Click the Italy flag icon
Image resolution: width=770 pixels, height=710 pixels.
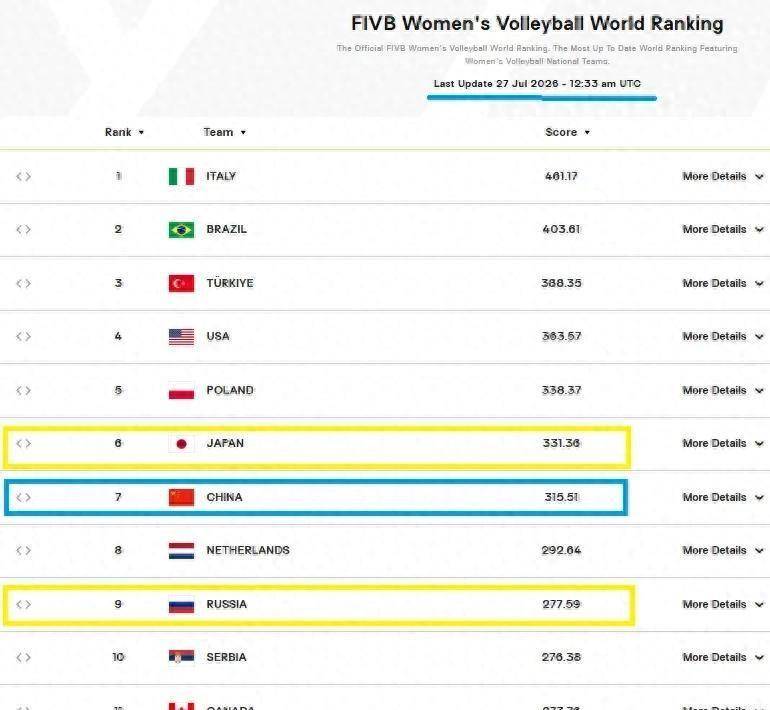pos(181,176)
